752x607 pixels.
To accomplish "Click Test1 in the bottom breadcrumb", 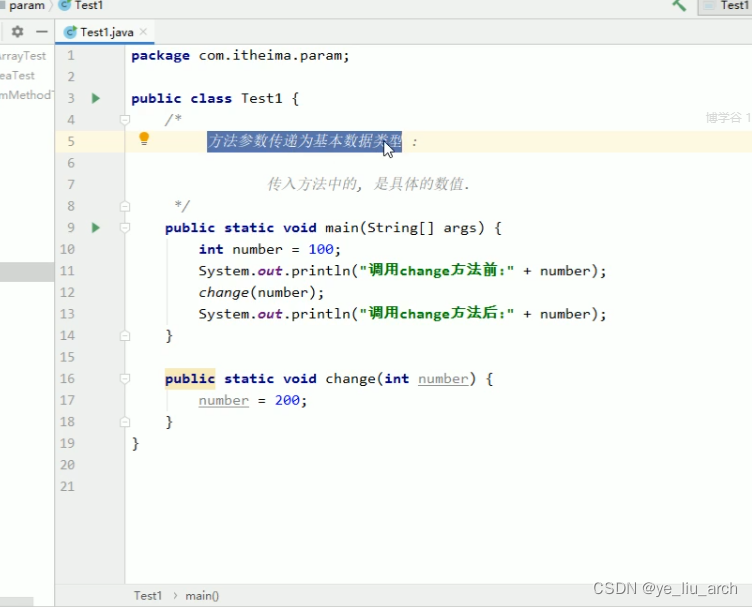I will coord(148,595).
